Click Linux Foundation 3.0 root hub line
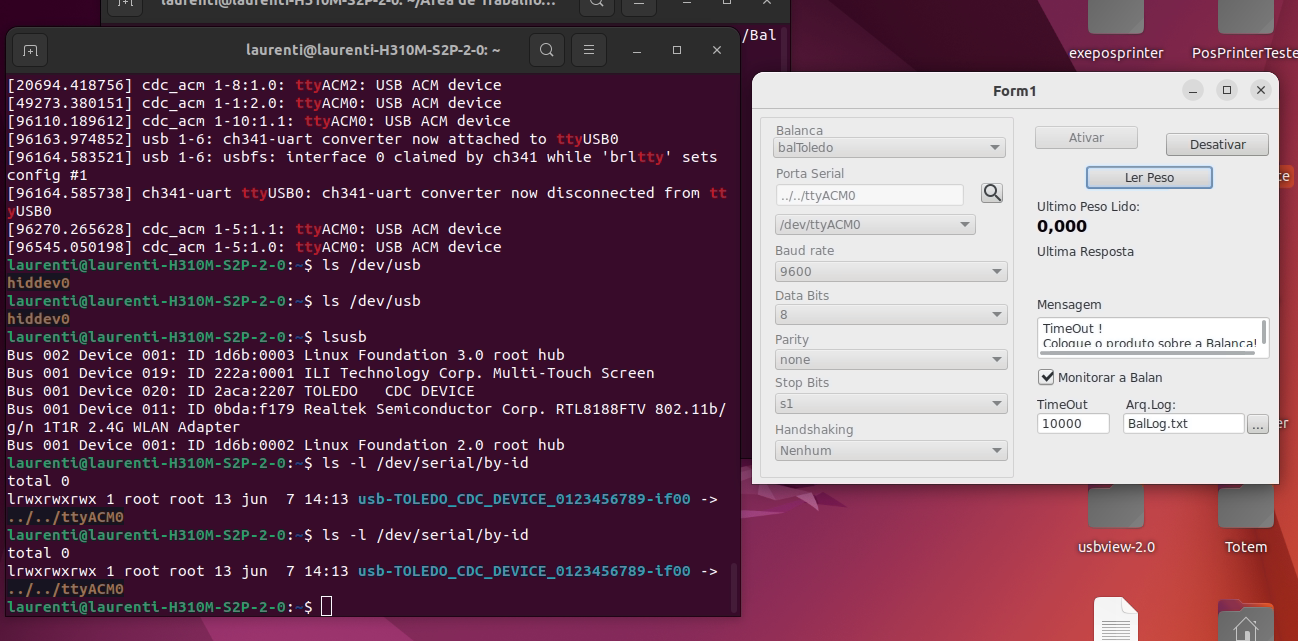Viewport: 1298px width, 641px height. (x=285, y=355)
